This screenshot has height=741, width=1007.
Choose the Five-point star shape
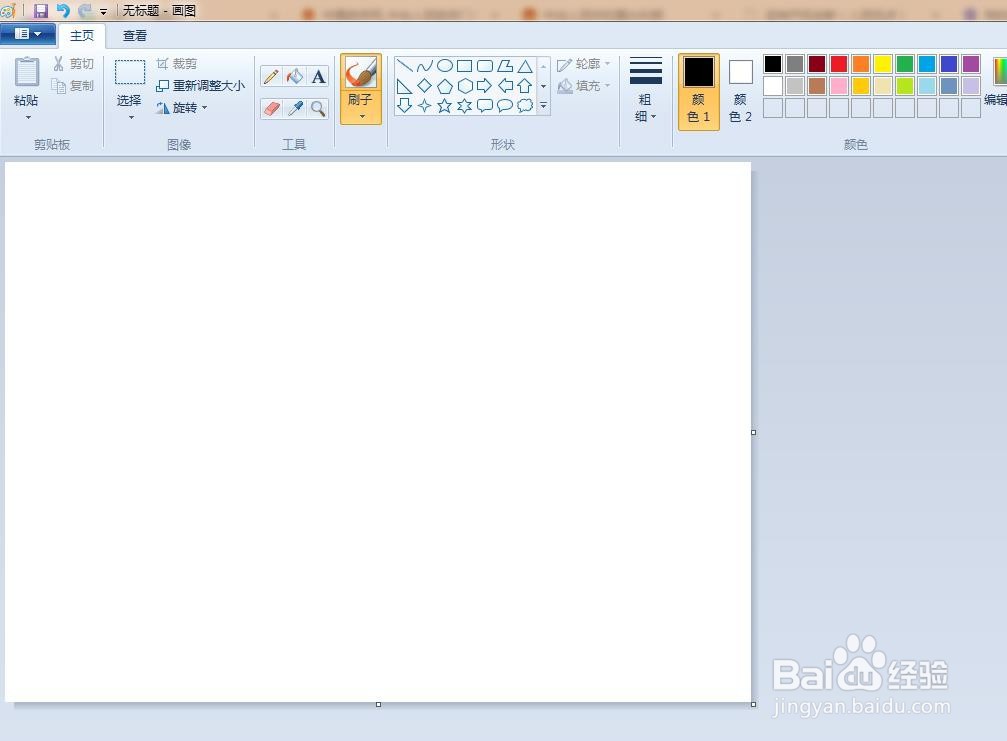click(x=444, y=106)
